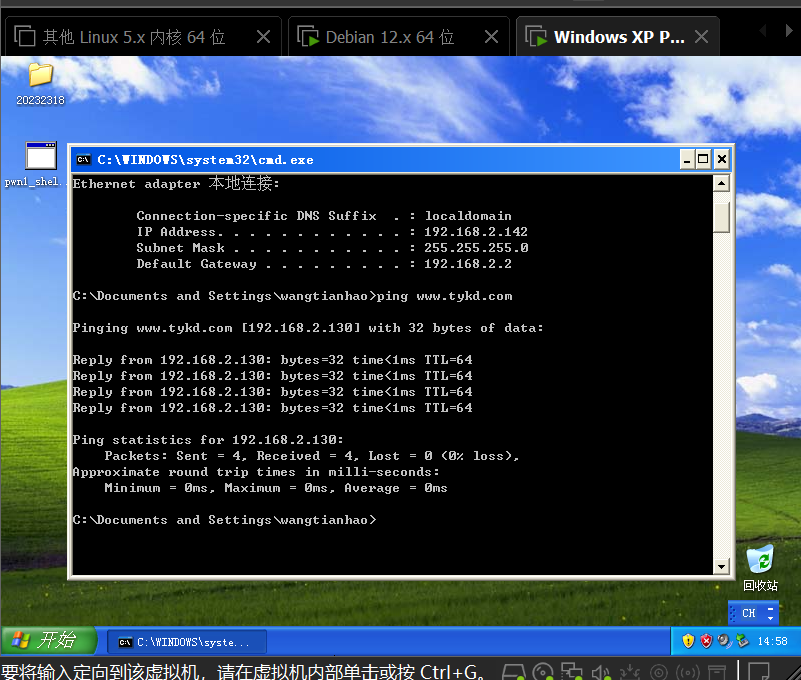Click the previous tabs arrow
The image size is (801, 680).
click(763, 31)
